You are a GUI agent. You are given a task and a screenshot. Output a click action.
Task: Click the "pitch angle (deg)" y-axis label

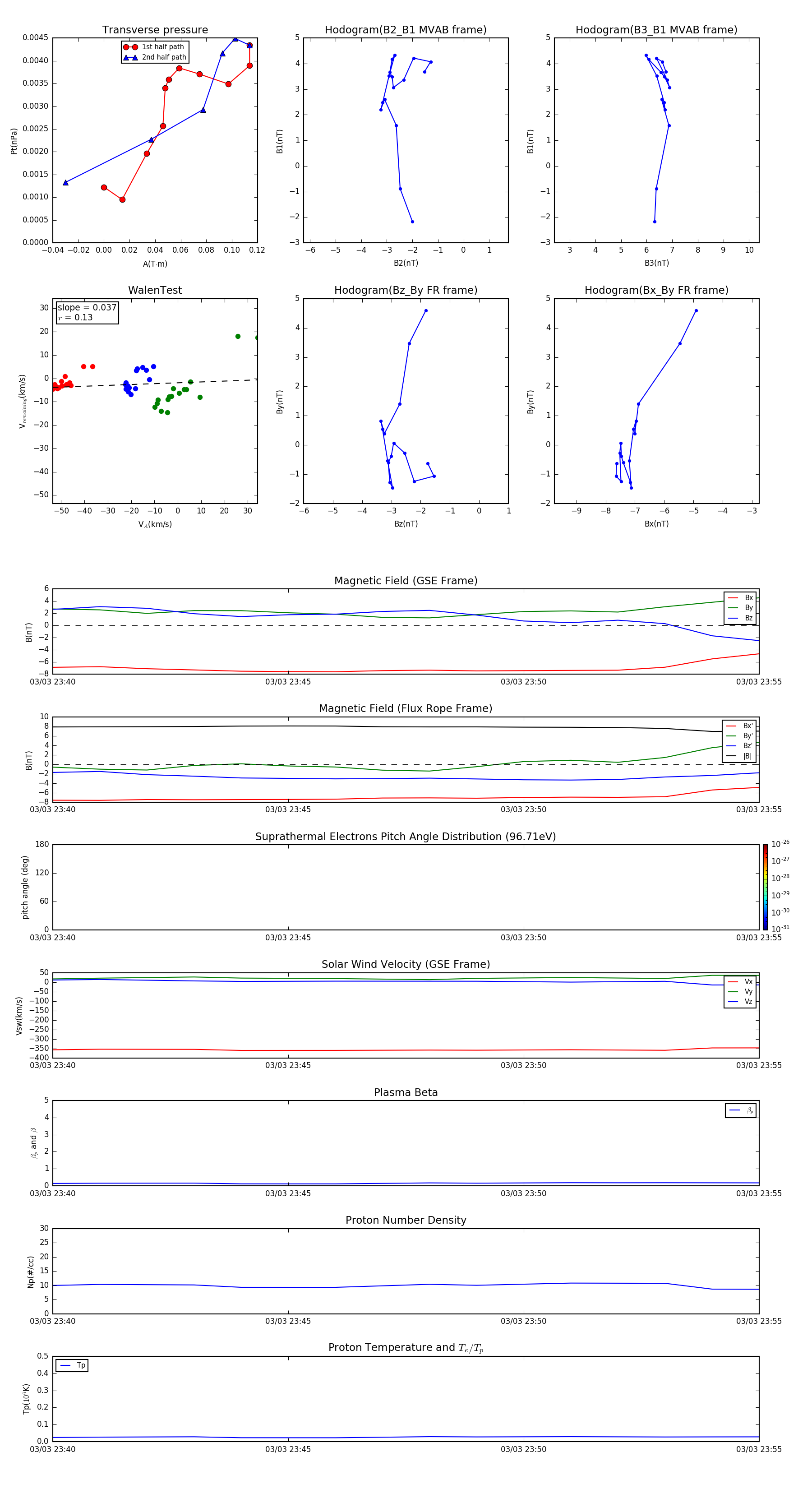pos(25,887)
